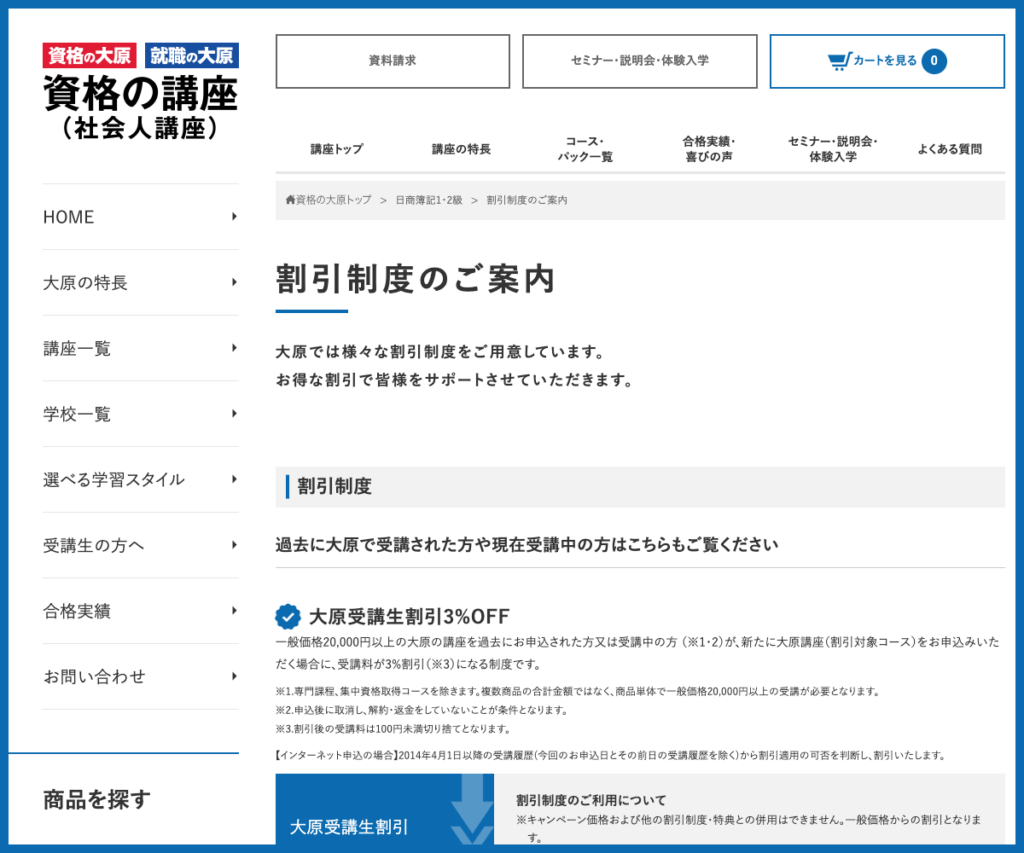Click the 割引制度 section heading
This screenshot has width=1024, height=853.
pyautogui.click(x=334, y=487)
